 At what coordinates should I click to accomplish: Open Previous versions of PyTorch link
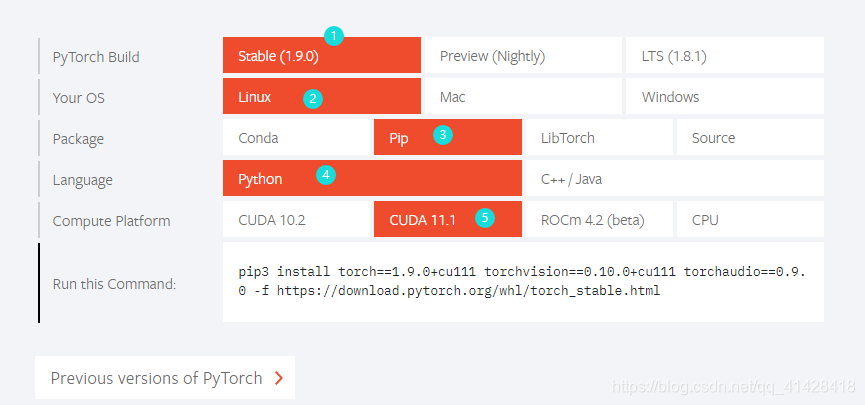tap(164, 377)
